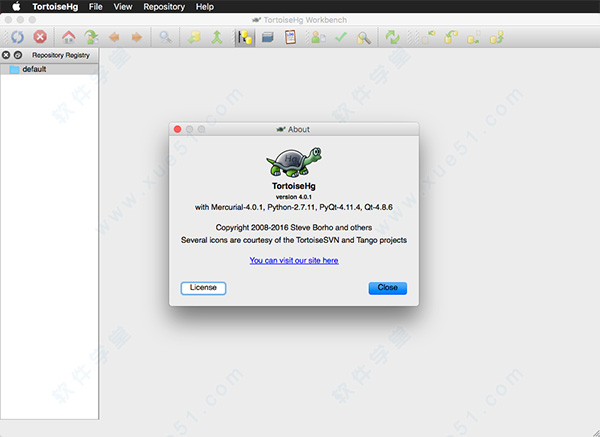
Task: Select the default folder in the registry
Action: click(x=49, y=69)
